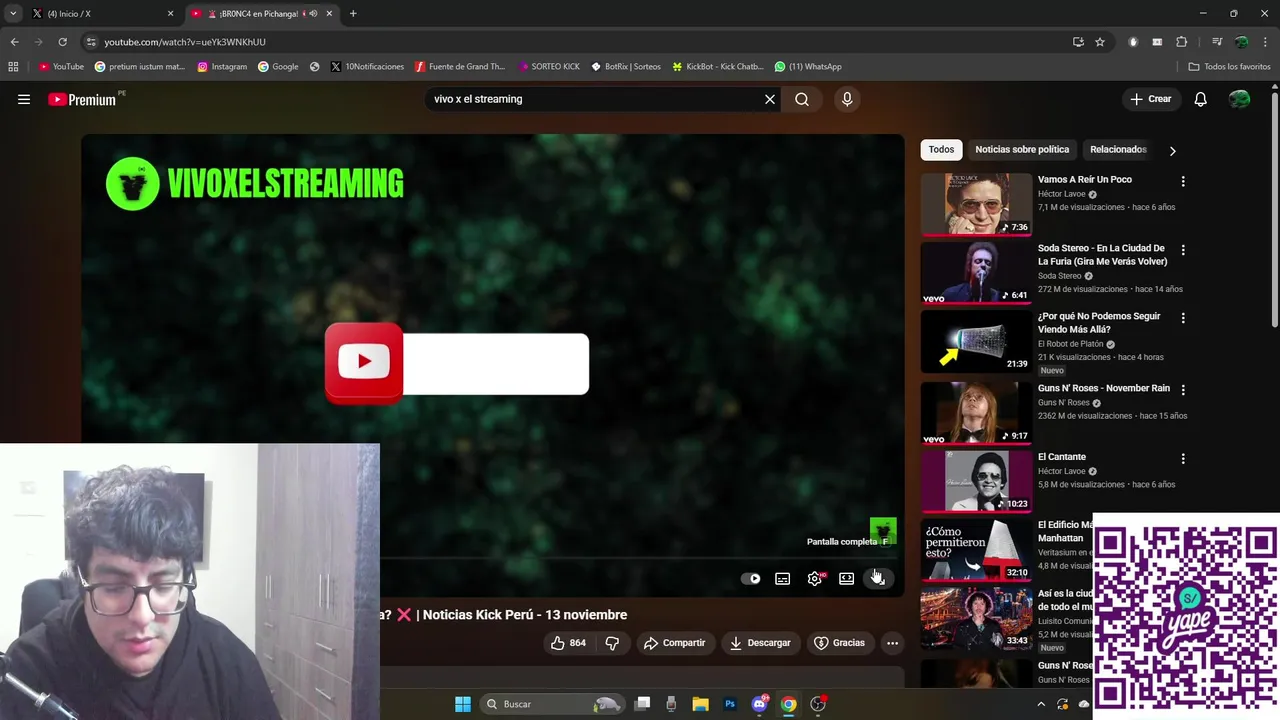Image resolution: width=1280 pixels, height=720 pixels.
Task: Open the Gracias super thanks button
Action: tap(839, 643)
